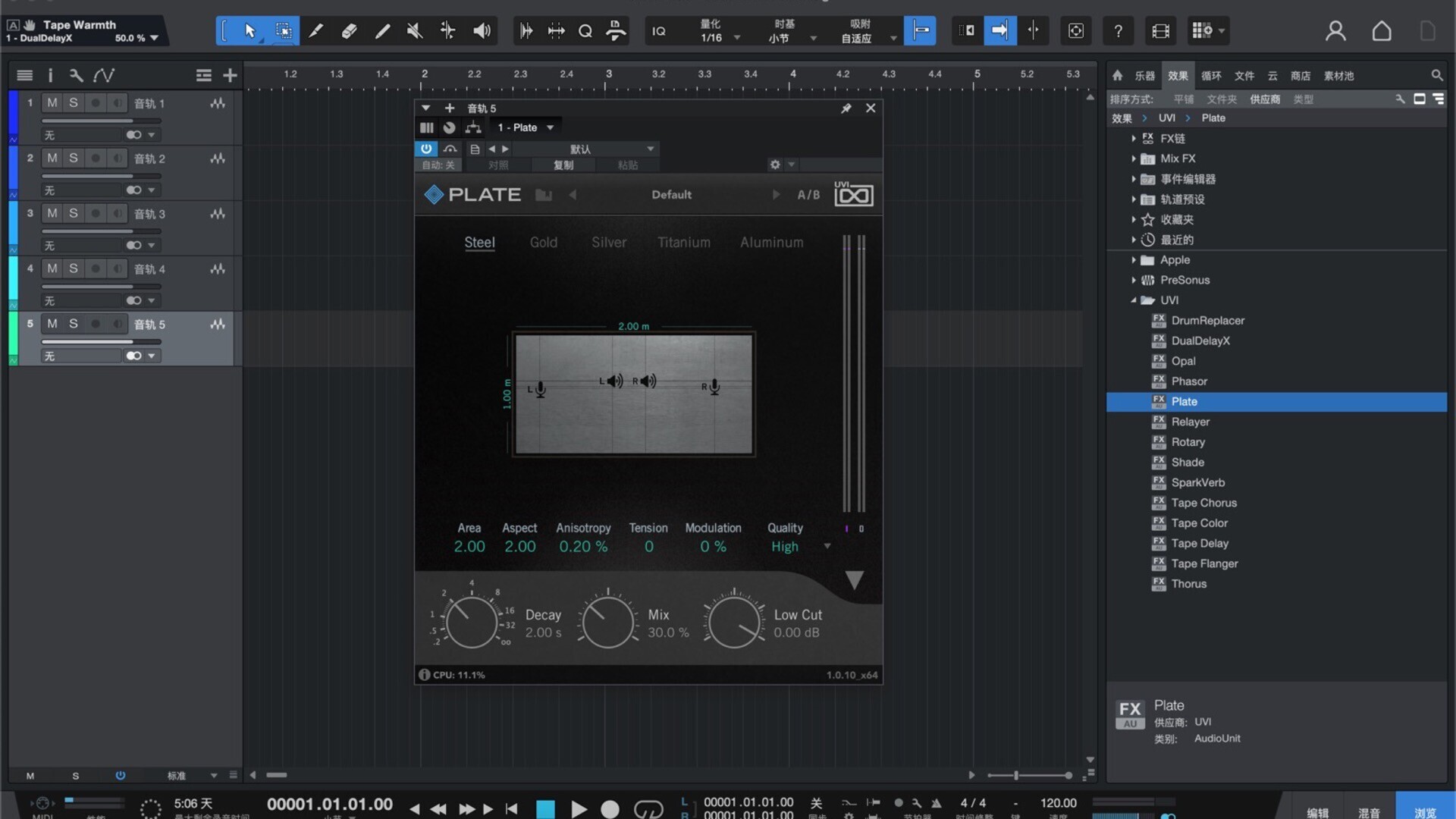The image size is (1456, 819).
Task: Select the Listen (speaker) tool
Action: pos(482,31)
